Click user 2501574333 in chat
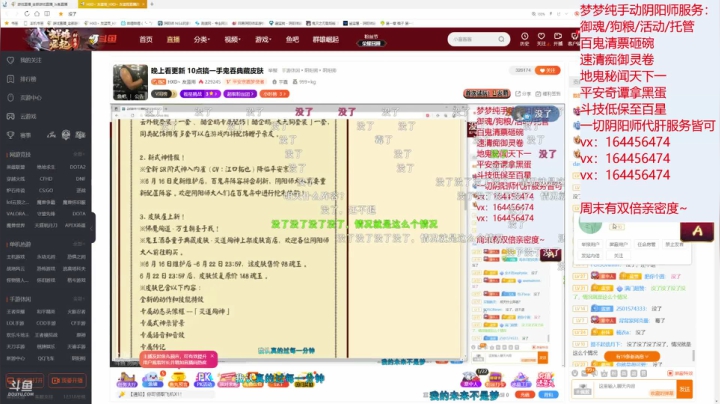 (x=631, y=309)
